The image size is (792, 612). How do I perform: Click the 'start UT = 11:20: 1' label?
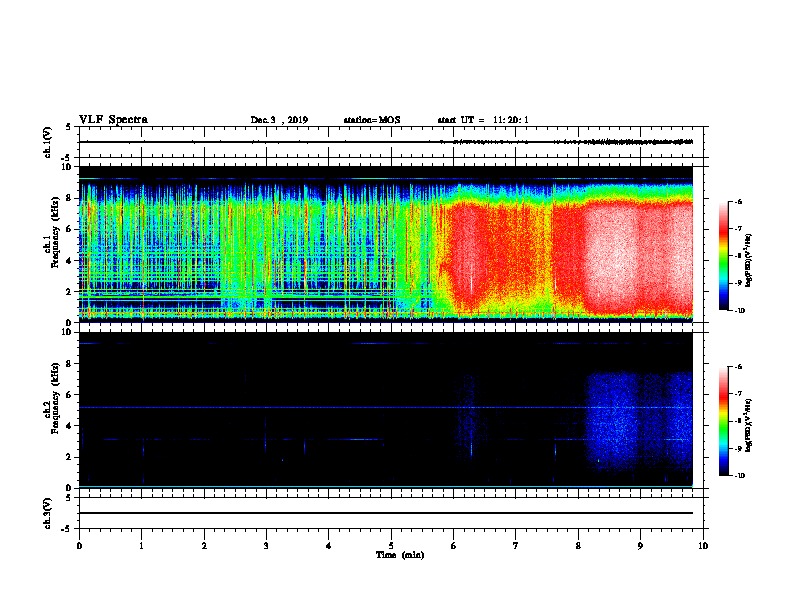pyautogui.click(x=483, y=120)
